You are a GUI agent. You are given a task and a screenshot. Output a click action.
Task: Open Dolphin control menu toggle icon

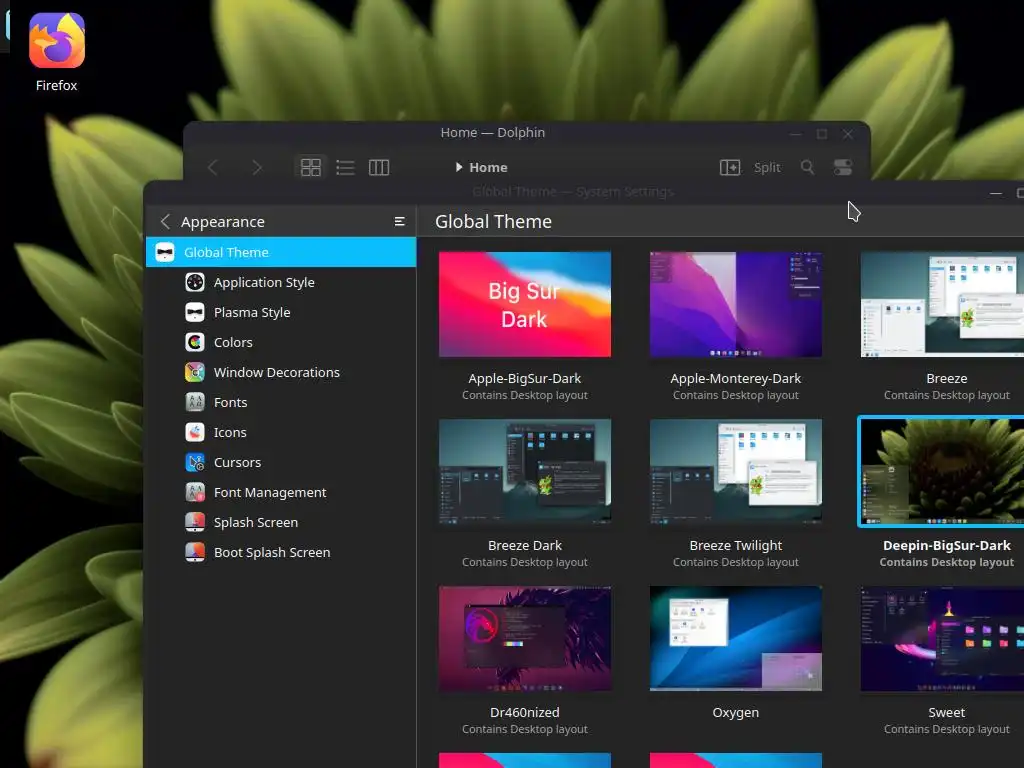tap(842, 168)
